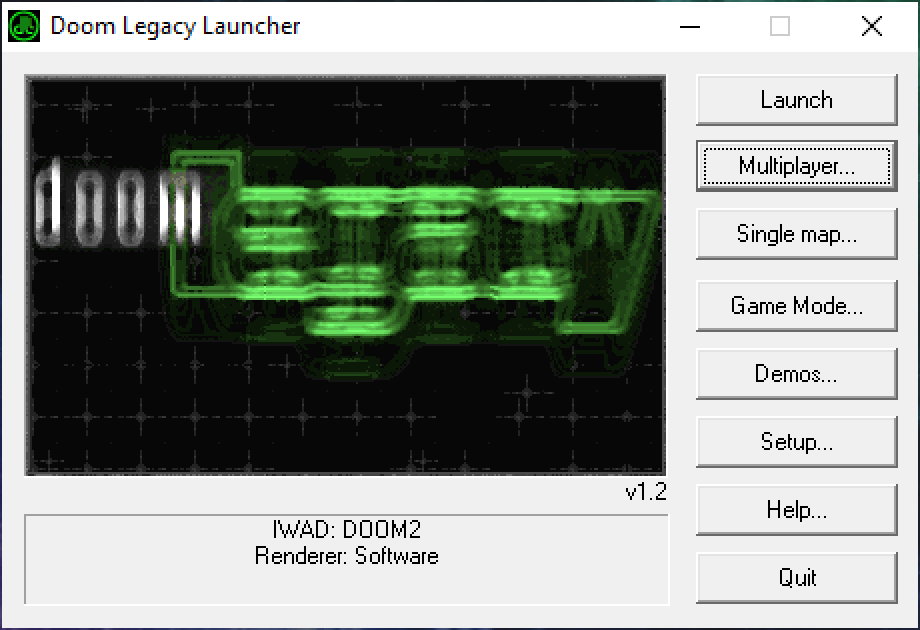Quit the Doom Legacy Launcher
920x630 pixels.
tap(797, 578)
